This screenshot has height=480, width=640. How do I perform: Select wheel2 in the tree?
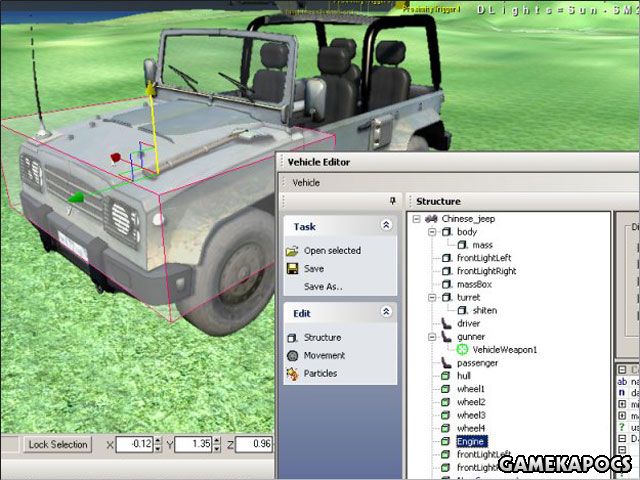tap(471, 402)
